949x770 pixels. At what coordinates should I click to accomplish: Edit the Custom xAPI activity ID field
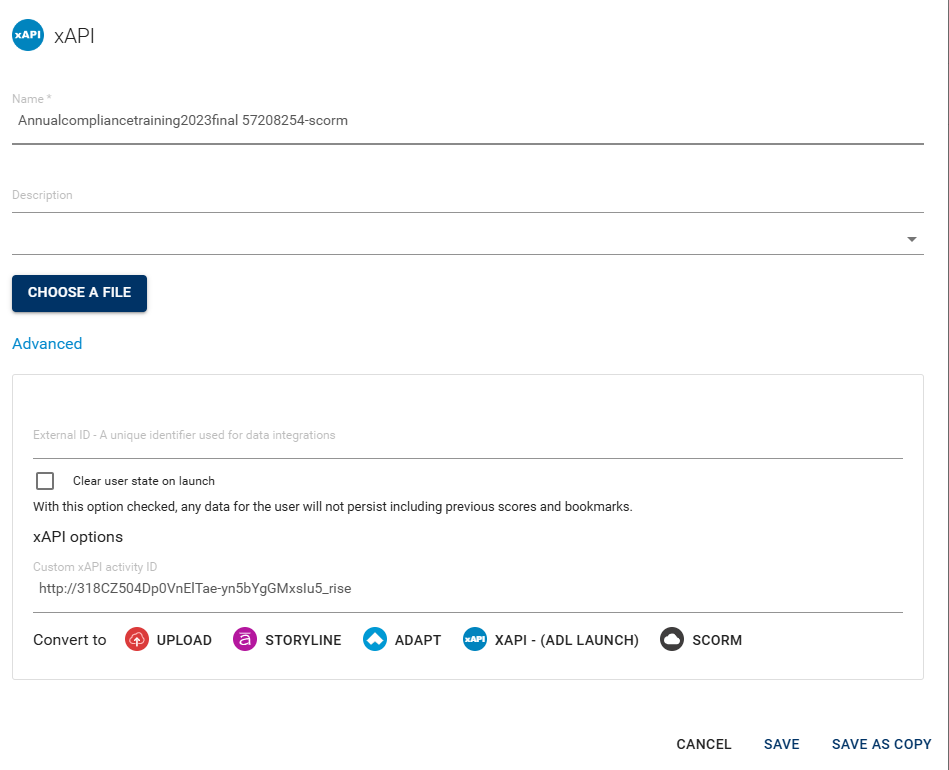pyautogui.click(x=468, y=588)
